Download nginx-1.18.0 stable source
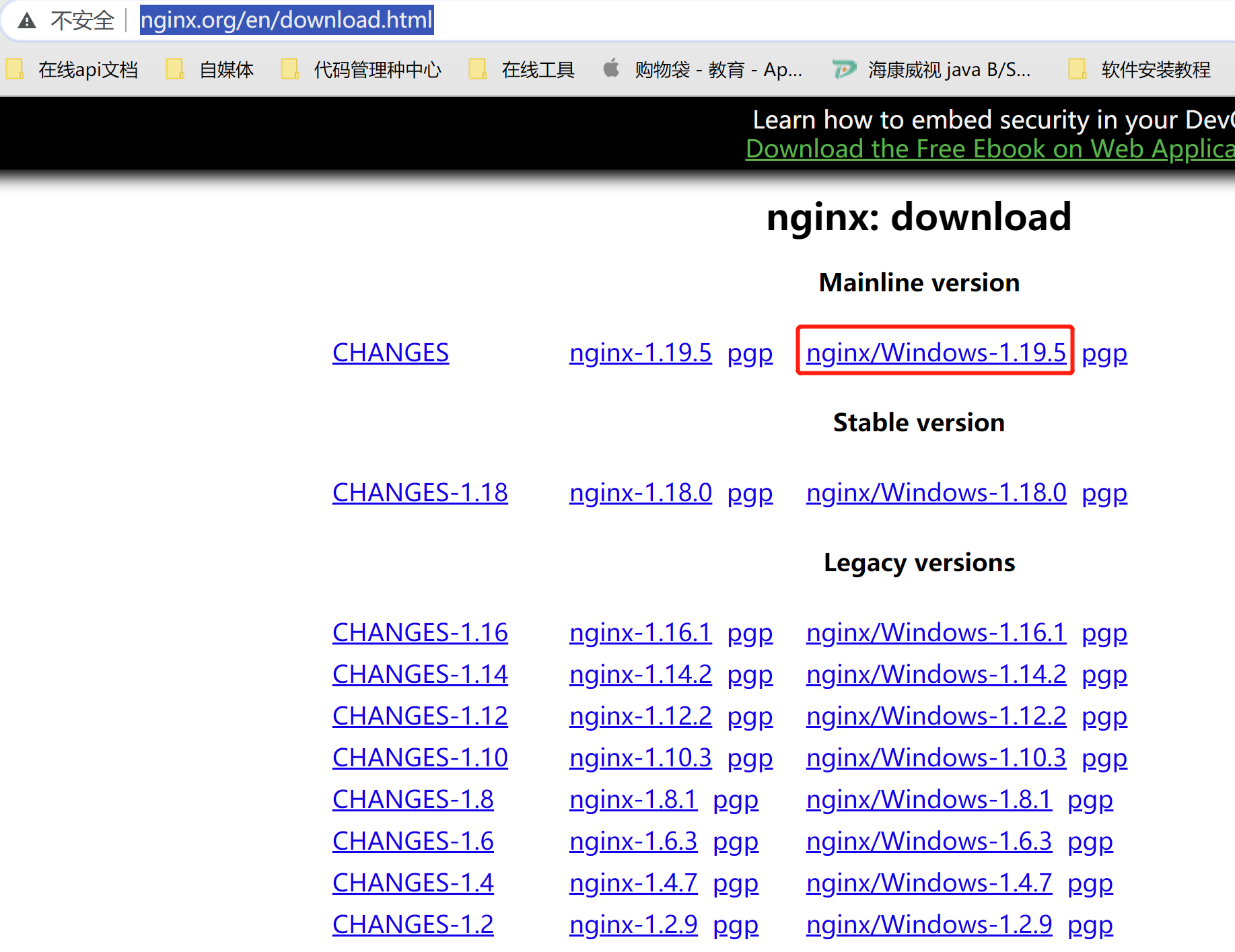Image resolution: width=1235 pixels, height=952 pixels. tap(640, 493)
